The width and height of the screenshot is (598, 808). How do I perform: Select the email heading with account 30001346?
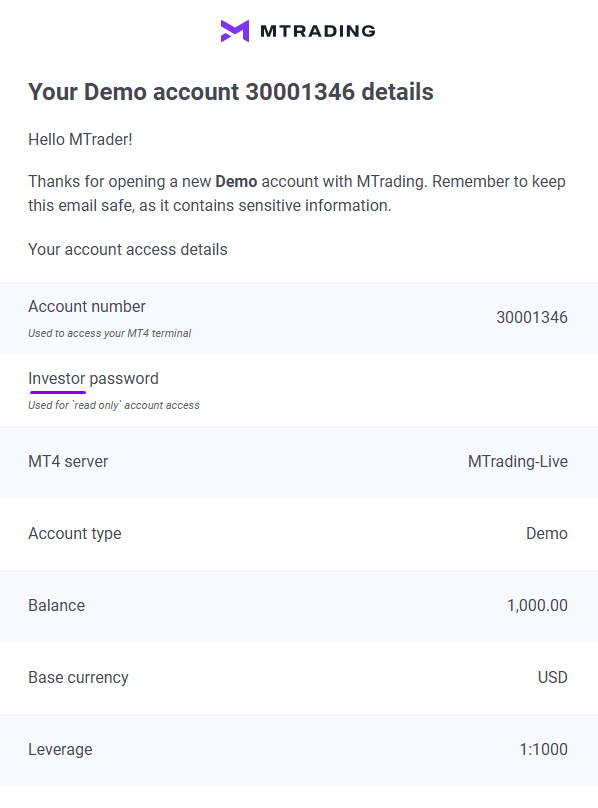pyautogui.click(x=231, y=92)
